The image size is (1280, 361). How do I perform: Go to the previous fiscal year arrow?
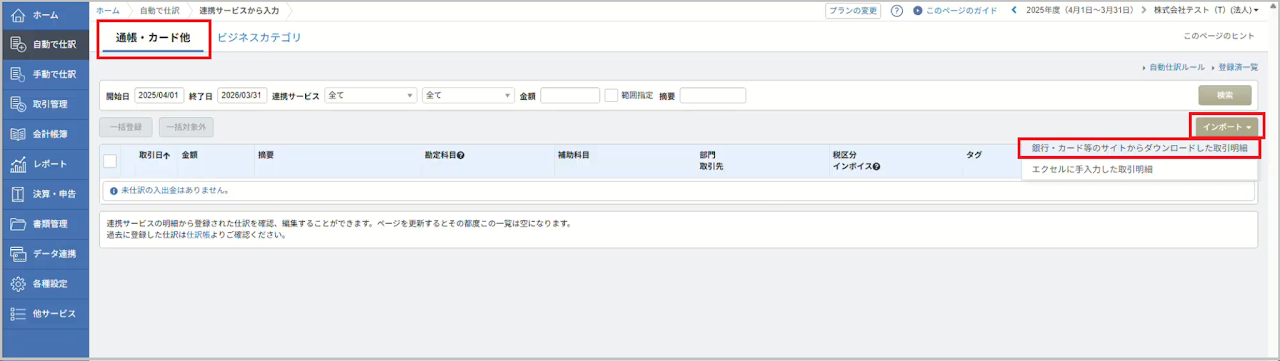point(1015,11)
